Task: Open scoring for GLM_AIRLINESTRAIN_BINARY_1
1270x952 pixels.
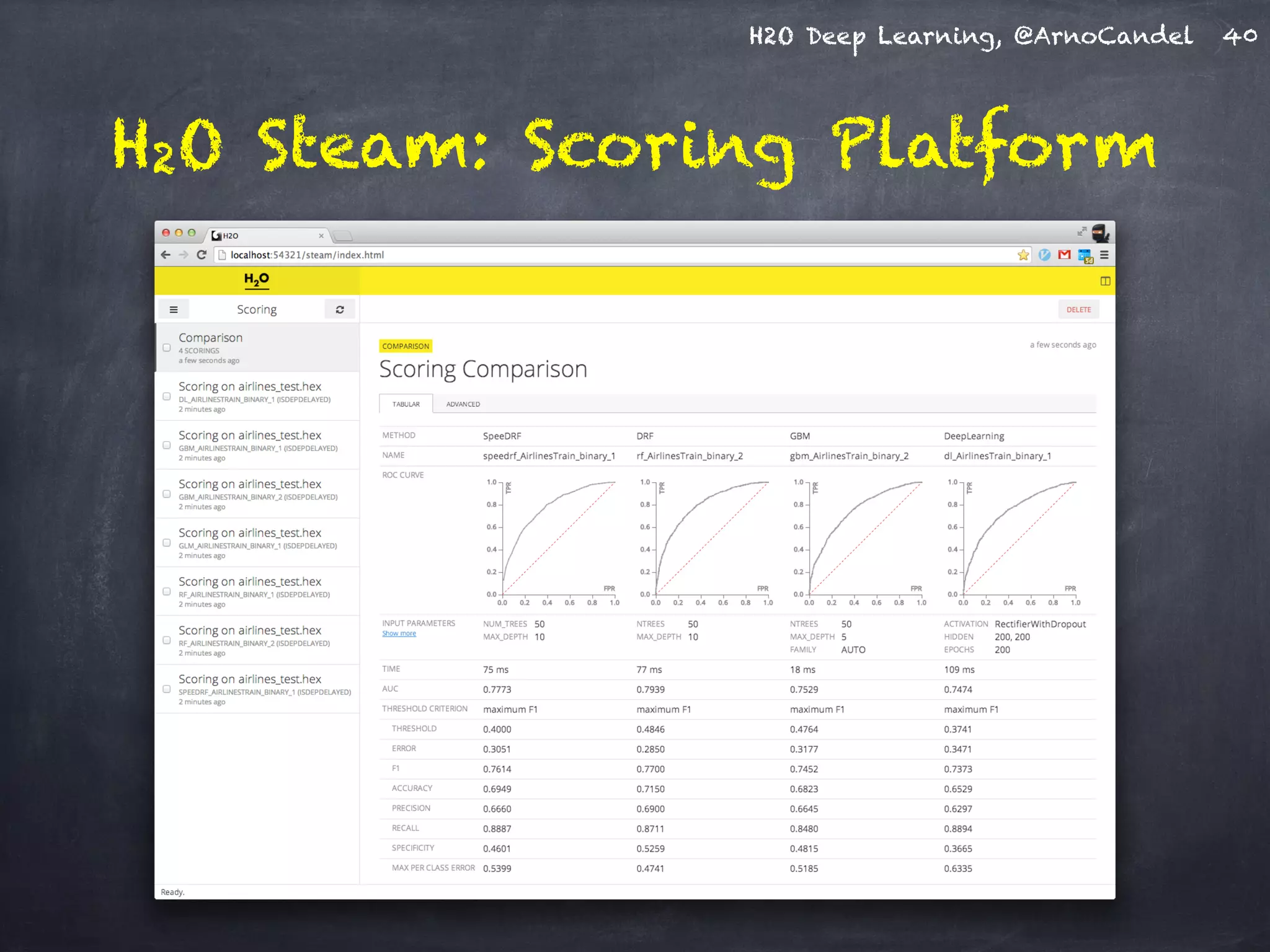Action: pyautogui.click(x=257, y=543)
